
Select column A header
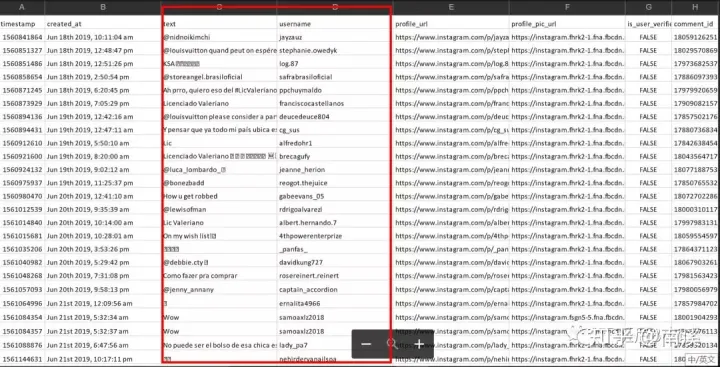tap(22, 7)
